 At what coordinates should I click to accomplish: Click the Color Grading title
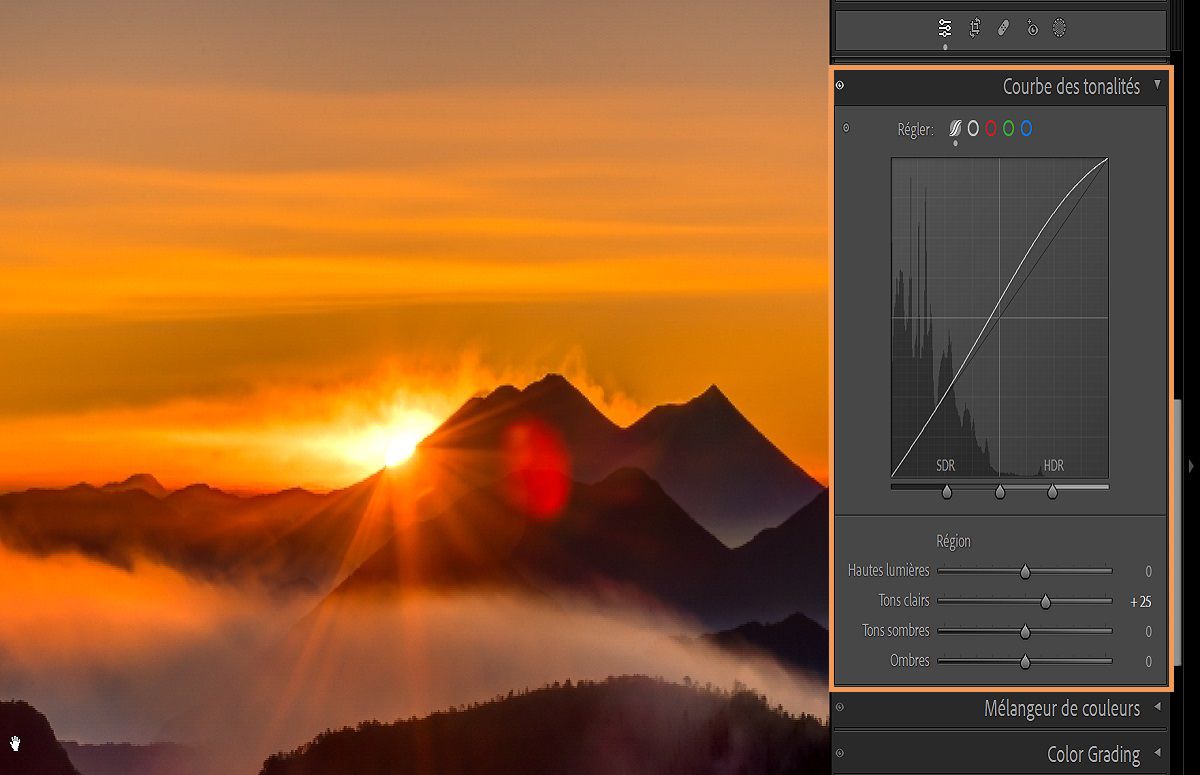point(1093,754)
